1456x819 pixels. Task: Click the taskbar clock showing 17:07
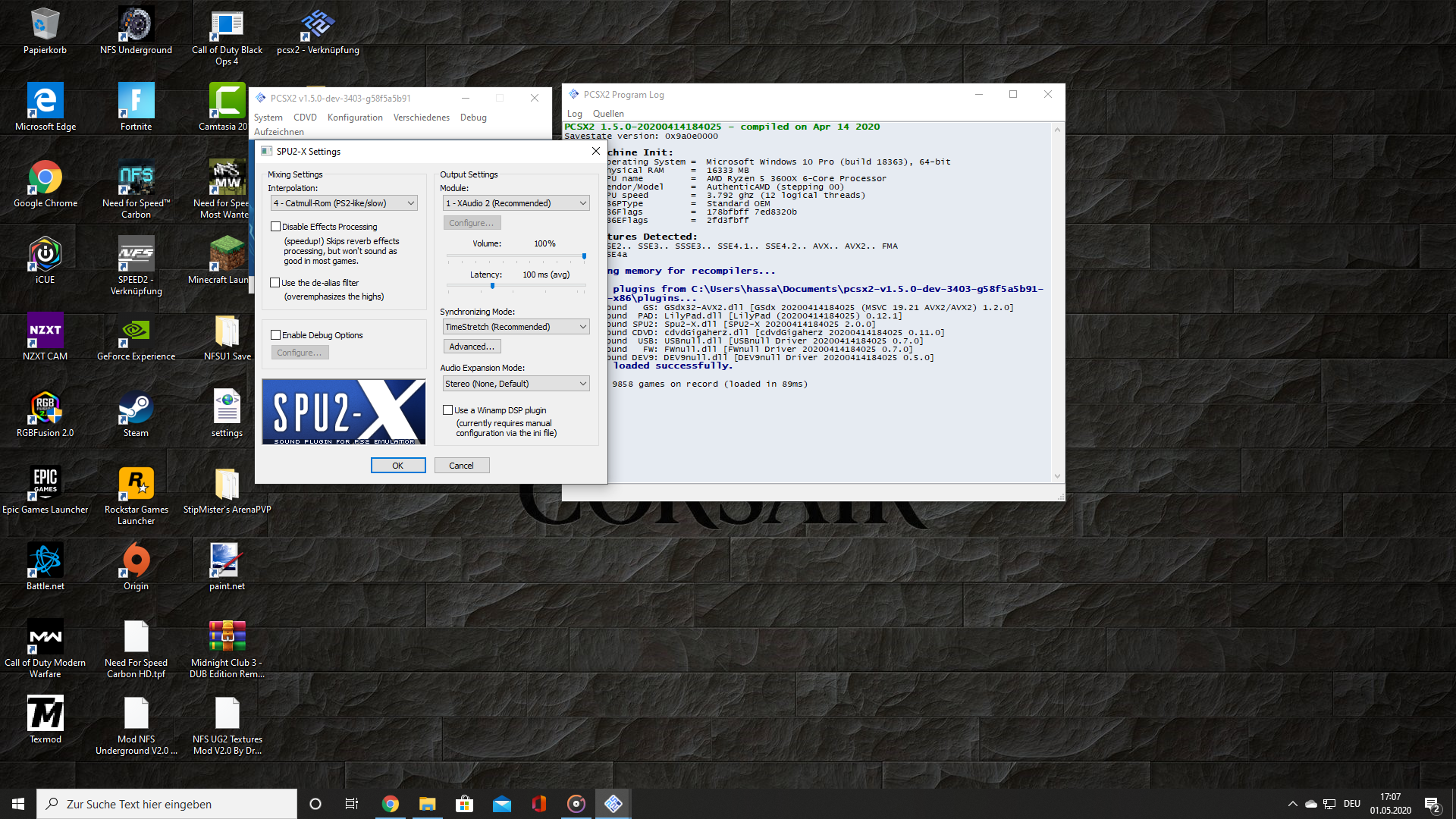click(1390, 804)
